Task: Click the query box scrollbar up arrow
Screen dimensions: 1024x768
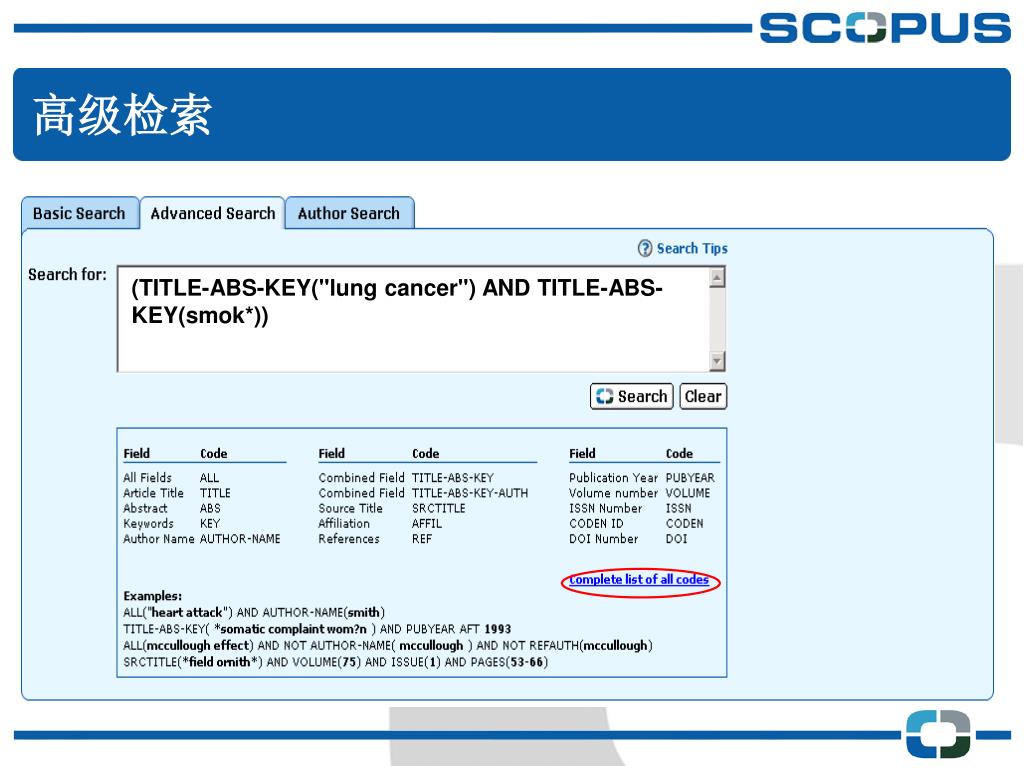Action: coord(717,278)
